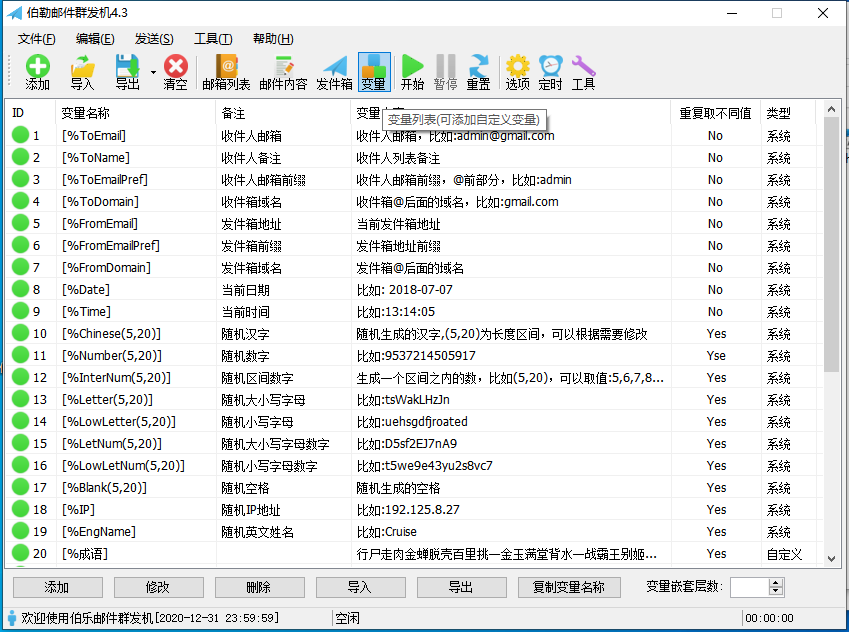Open the 工具(T) menu
849x632 pixels.
pos(213,39)
